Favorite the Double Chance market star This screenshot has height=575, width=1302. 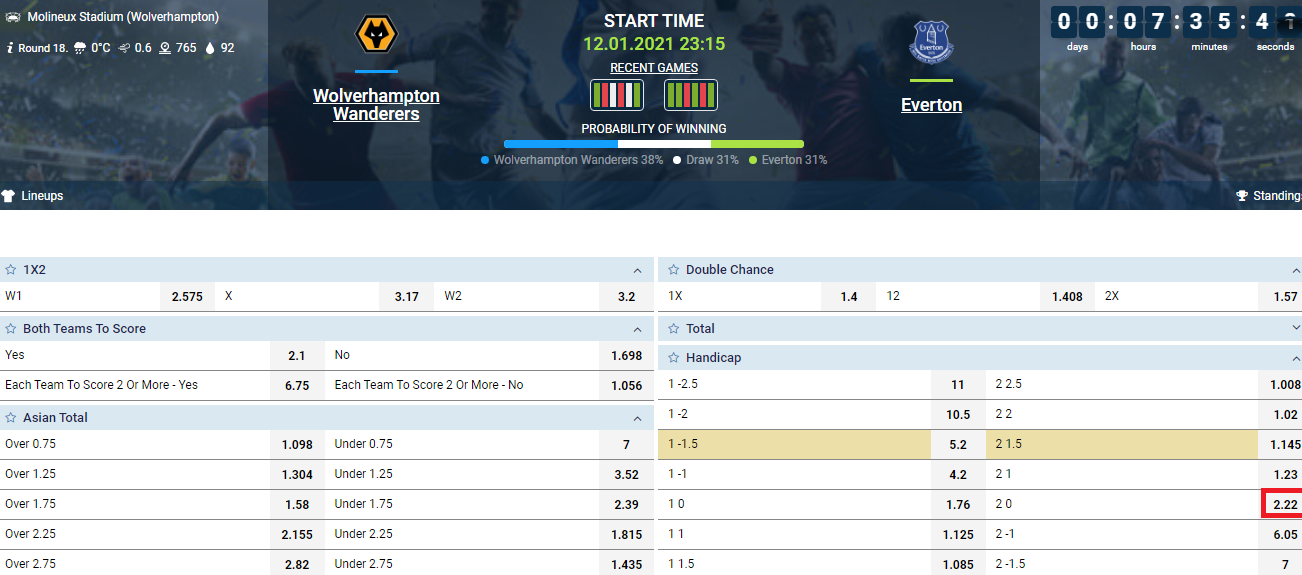tap(674, 270)
